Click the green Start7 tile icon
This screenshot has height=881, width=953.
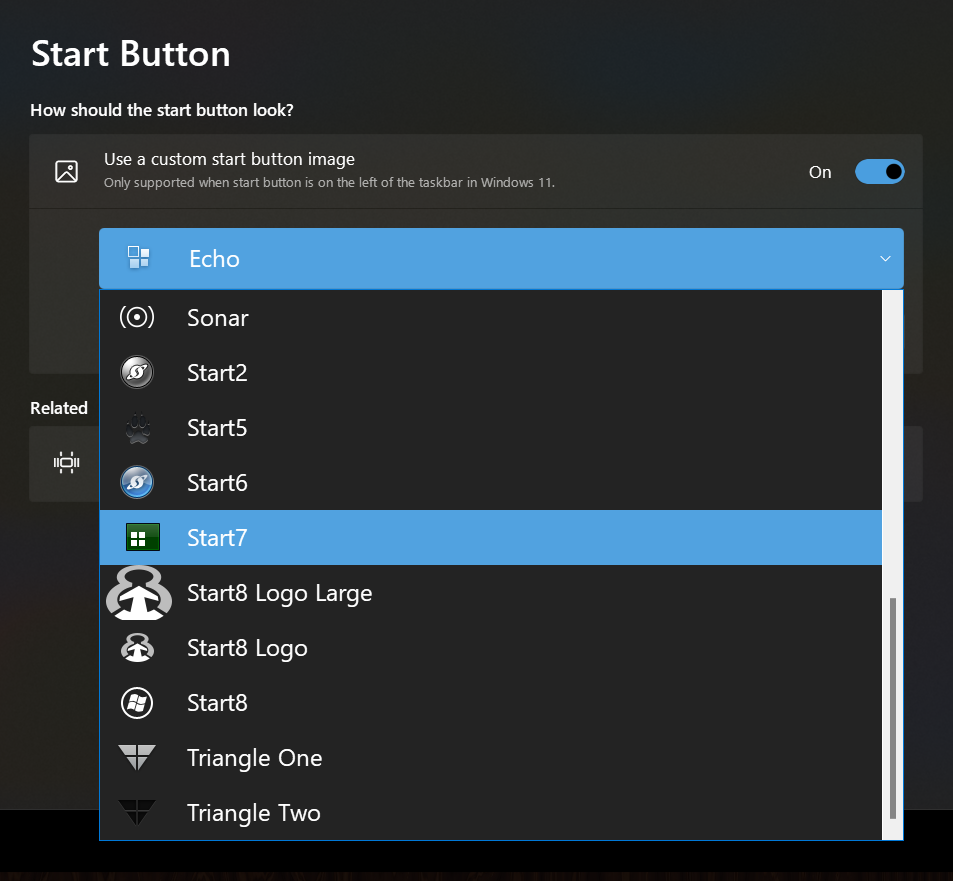point(143,537)
